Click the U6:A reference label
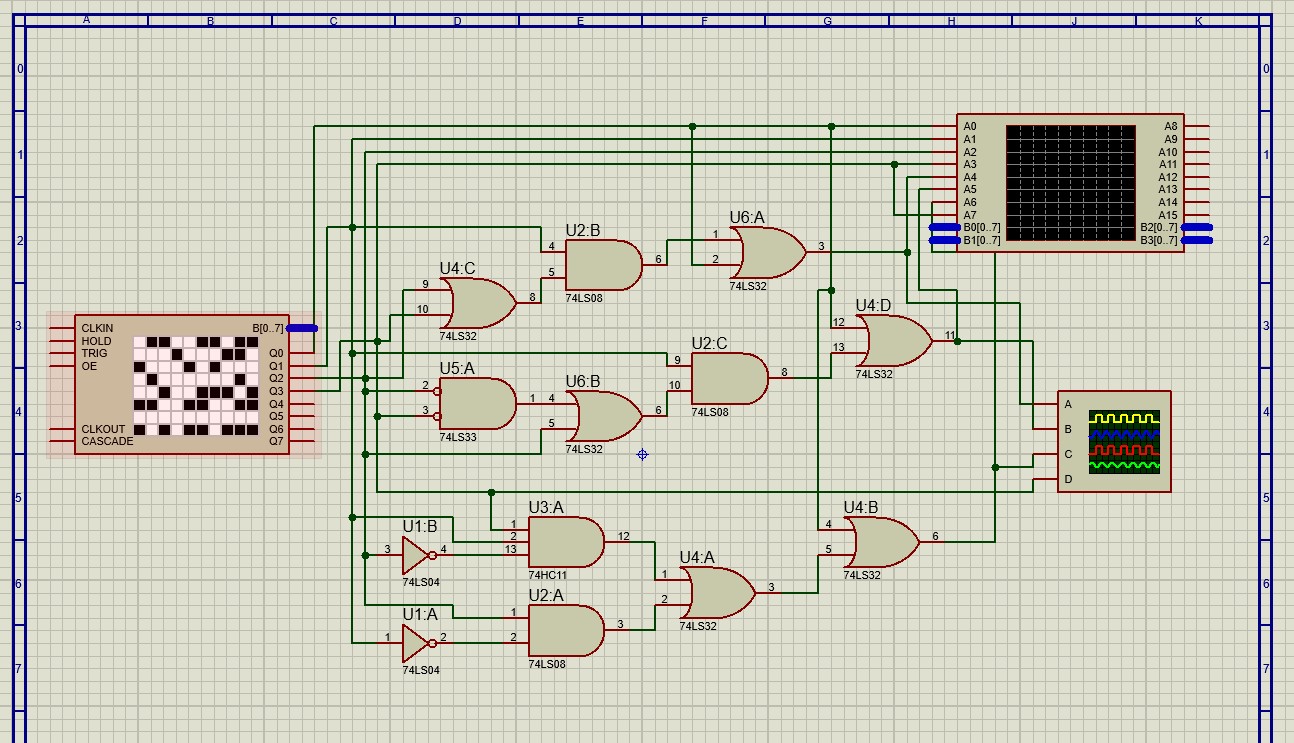Screen dimensions: 1294x743 pos(747,217)
